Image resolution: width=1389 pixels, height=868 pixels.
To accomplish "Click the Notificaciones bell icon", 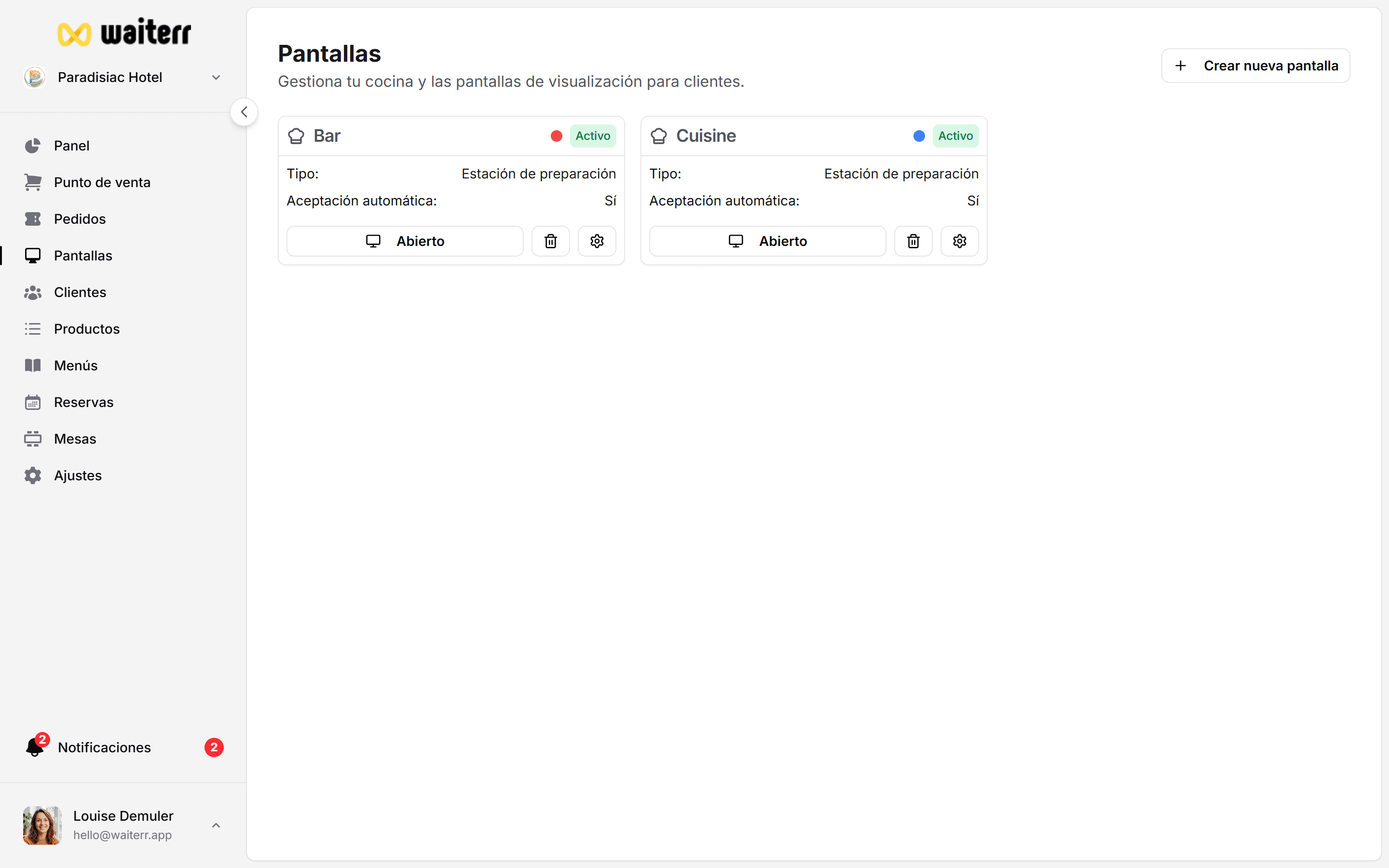I will pos(36,746).
